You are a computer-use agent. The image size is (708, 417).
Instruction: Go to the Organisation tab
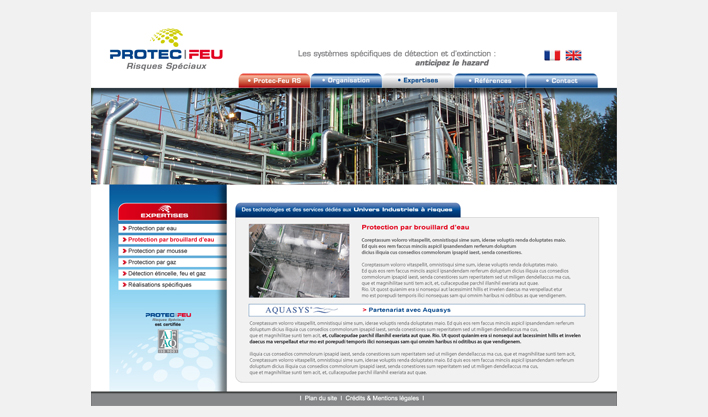(x=346, y=81)
